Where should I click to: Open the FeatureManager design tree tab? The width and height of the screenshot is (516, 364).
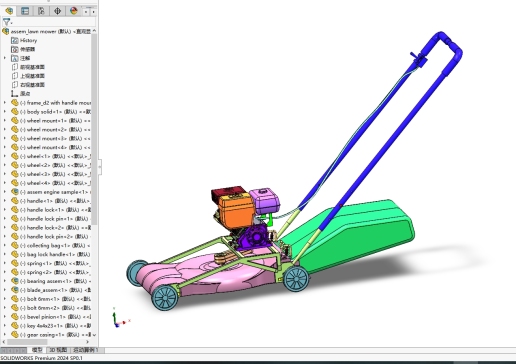[9, 11]
